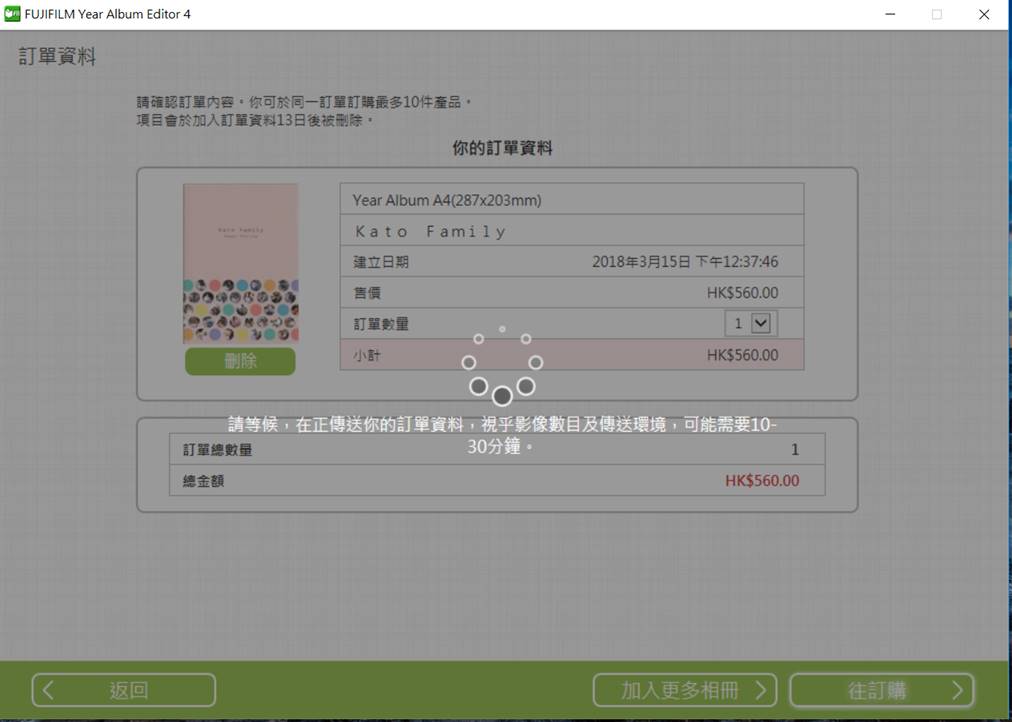Click the 小計 subtotal amount HK$560.00

pos(742,355)
